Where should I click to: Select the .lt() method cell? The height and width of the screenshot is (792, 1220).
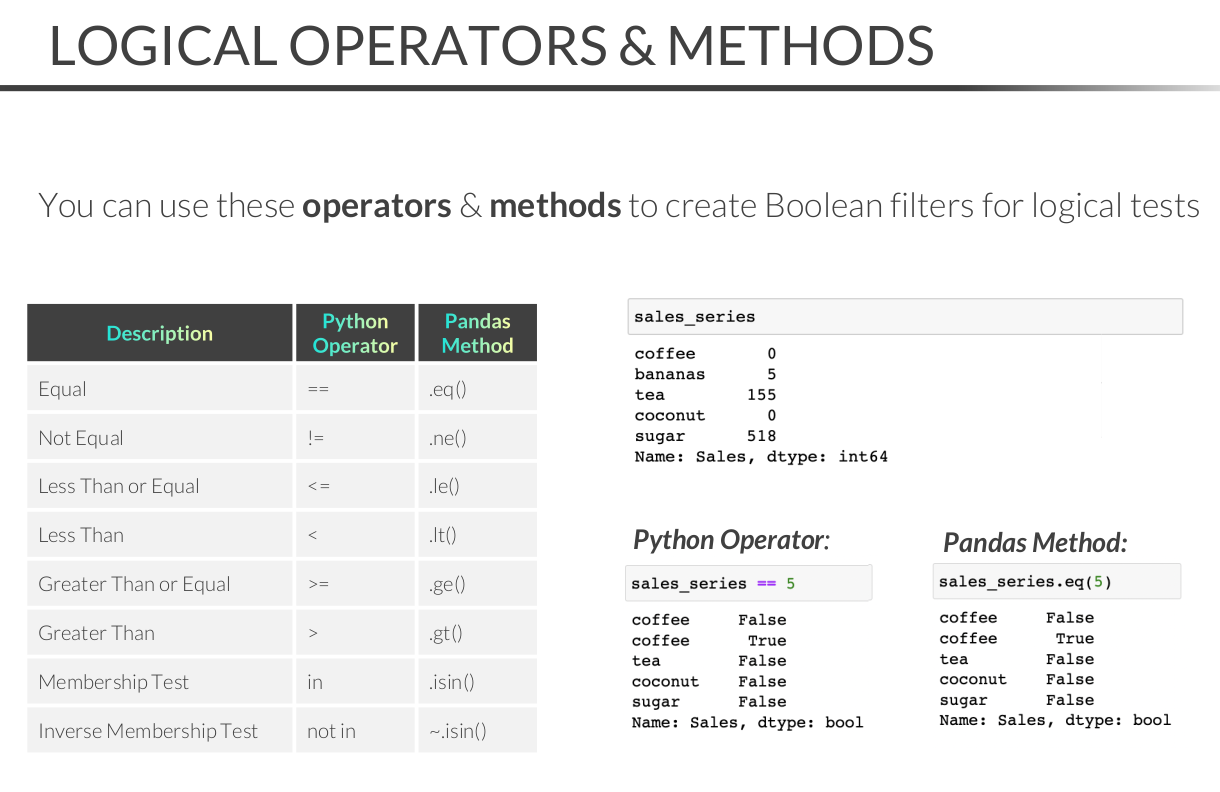477,535
